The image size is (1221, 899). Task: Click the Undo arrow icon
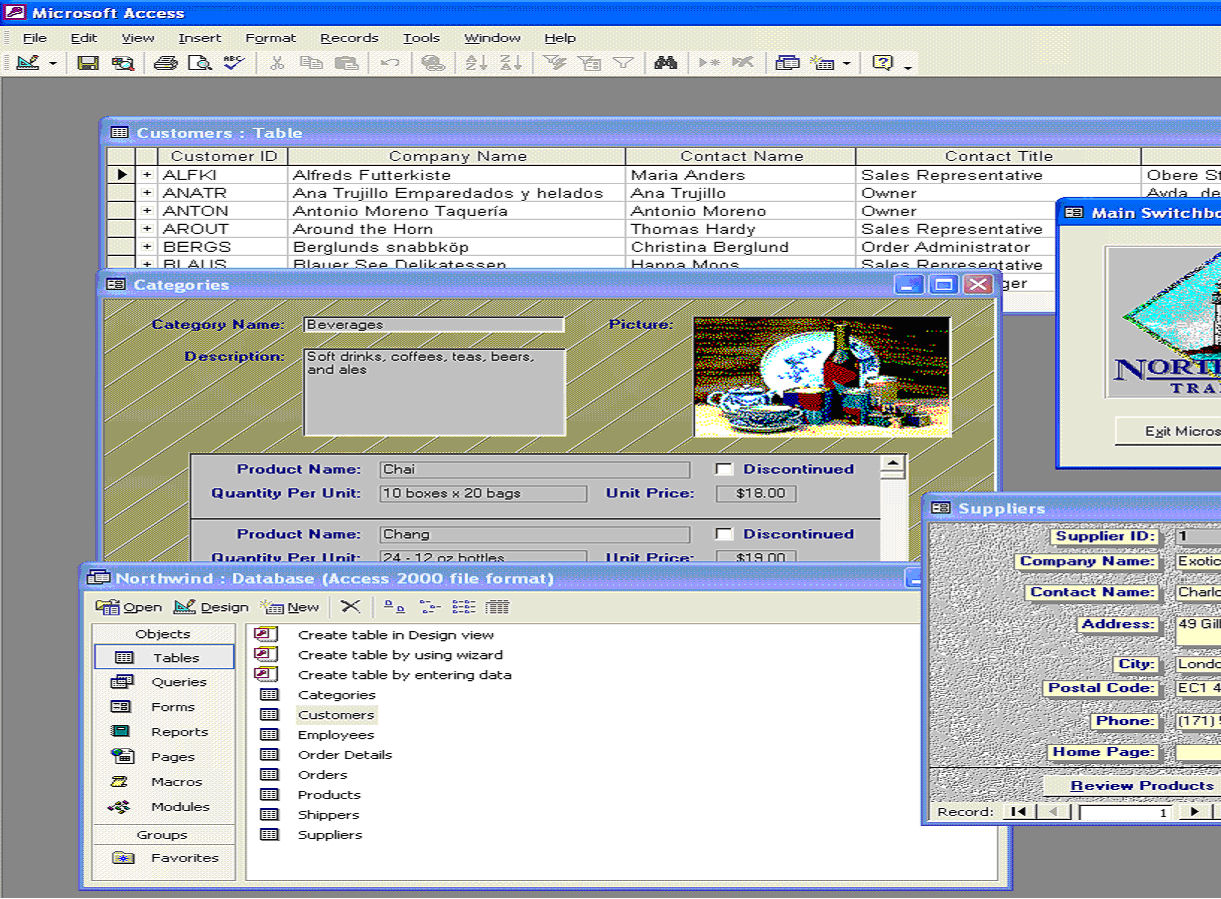click(390, 63)
